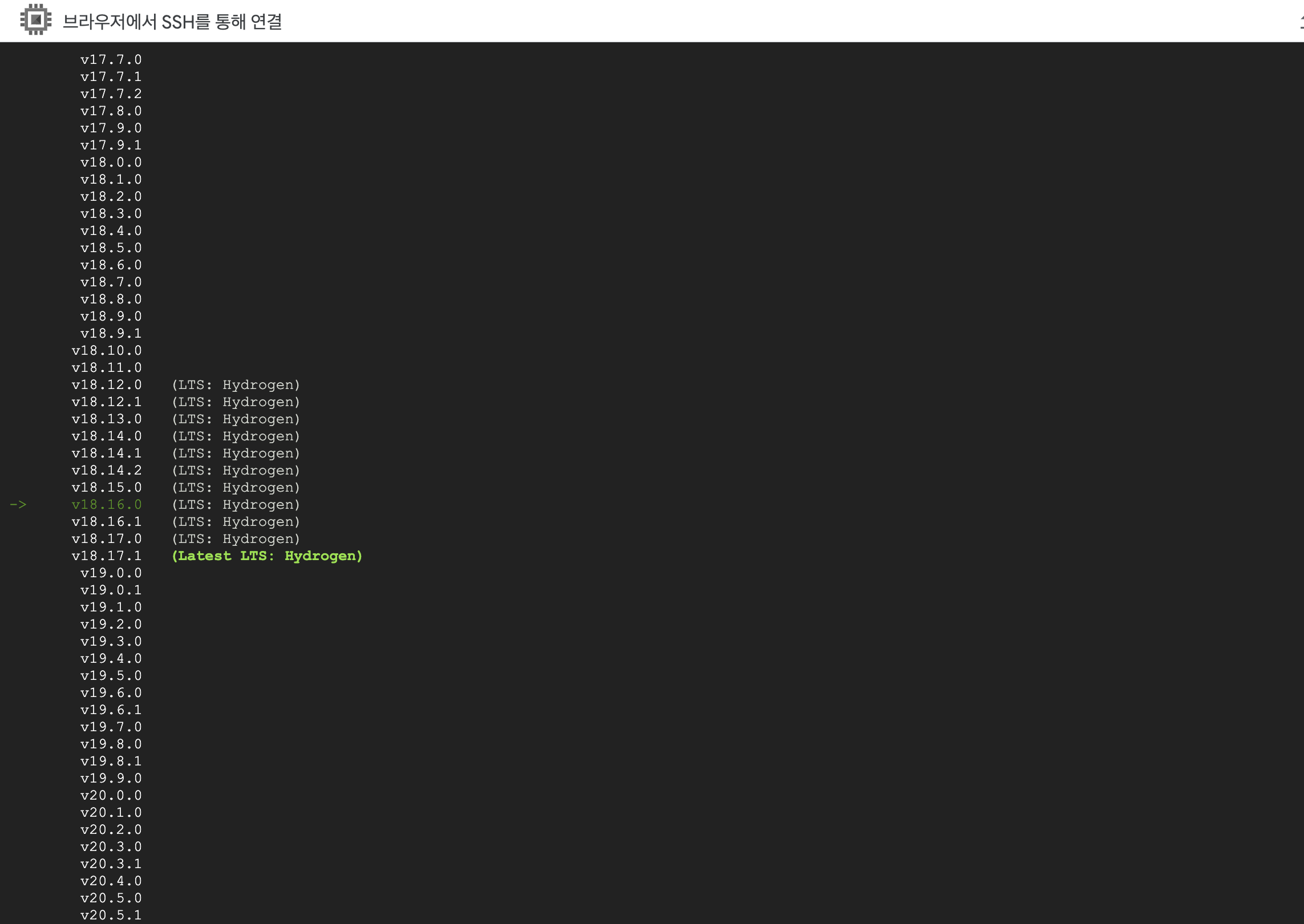The image size is (1304, 924).
Task: Click '(LTS: Hydrogen)' beside v18.17.0
Action: 236,538
